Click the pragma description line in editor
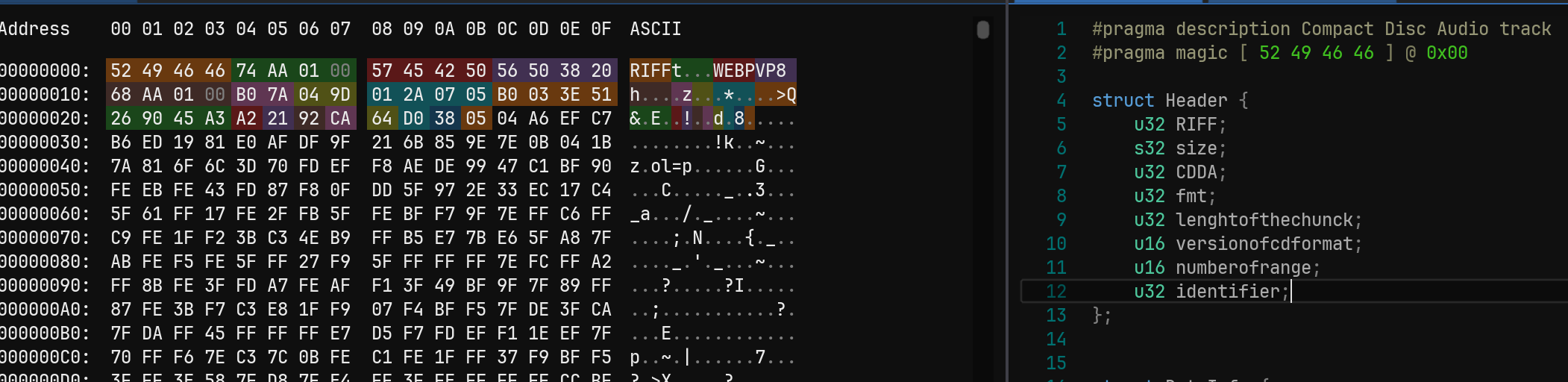 1321,29
